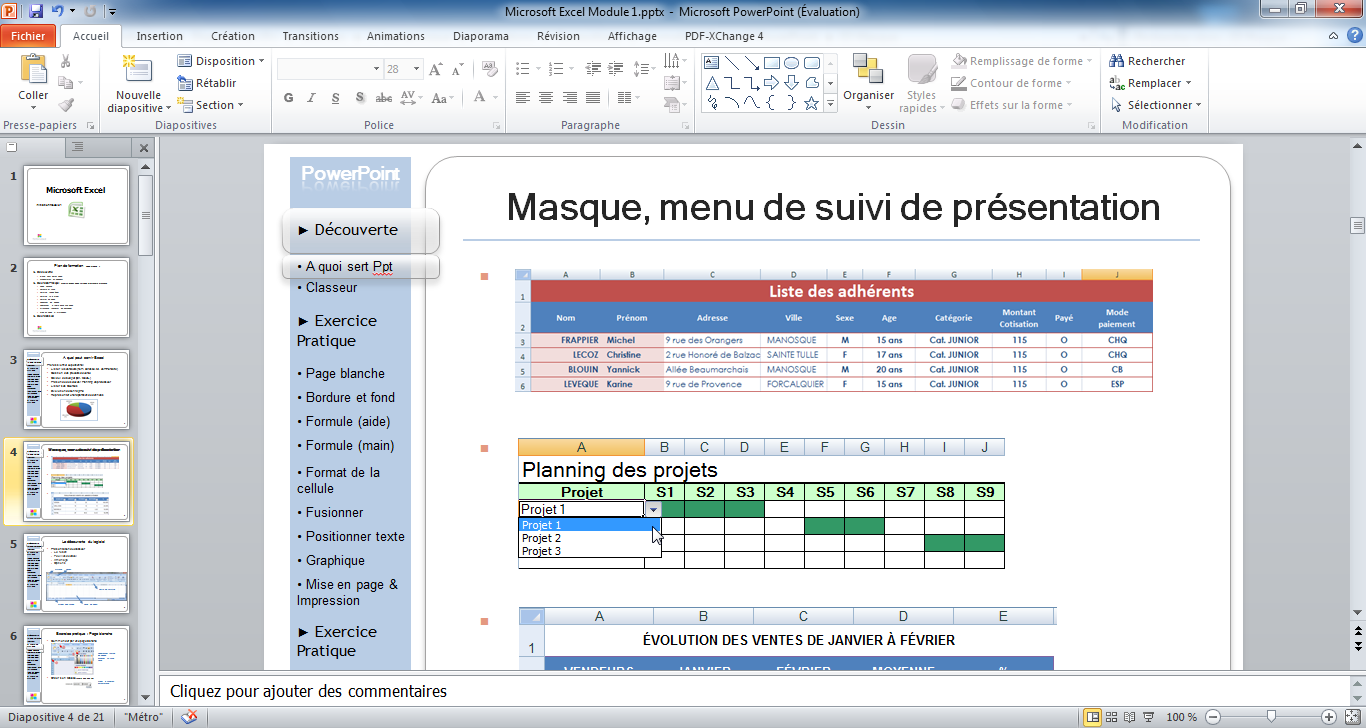
Task: Open the Section dropdown
Action: tap(211, 105)
